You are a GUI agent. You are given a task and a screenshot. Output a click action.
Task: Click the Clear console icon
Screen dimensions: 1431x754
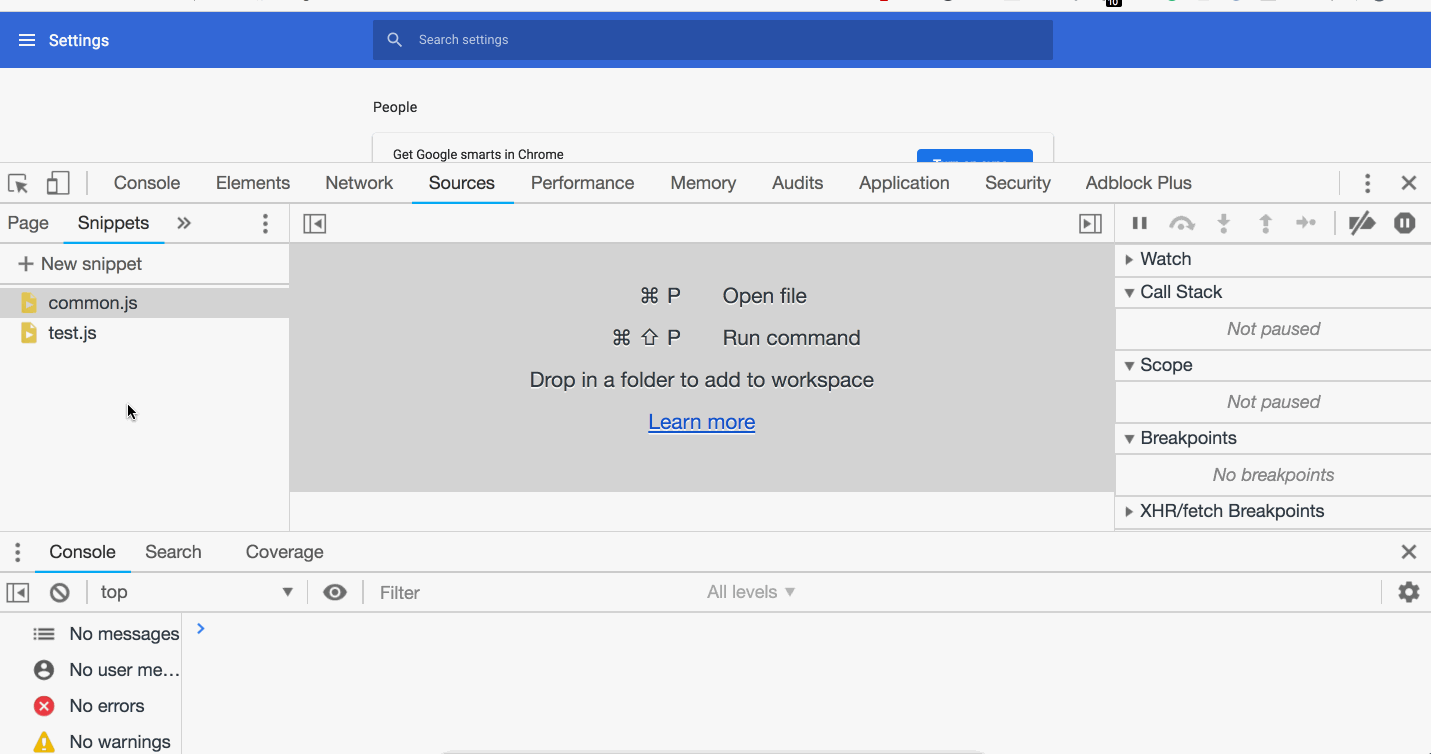(59, 592)
